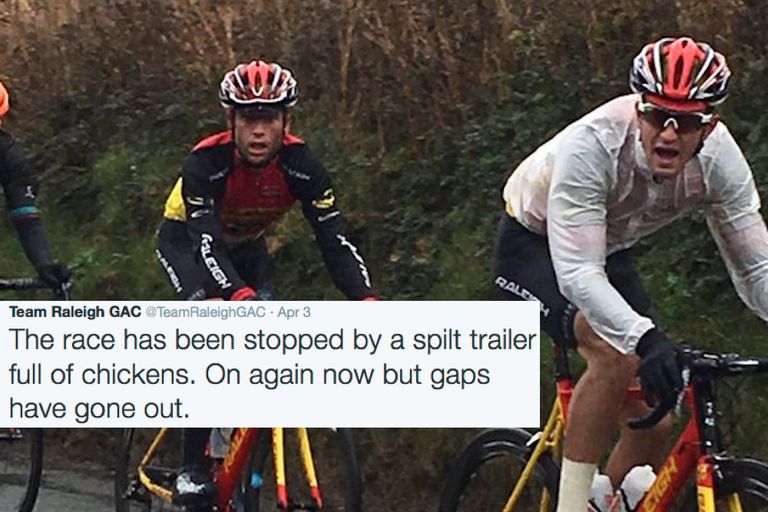Click the middle cyclist's red helmet
The width and height of the screenshot is (768, 512).
pos(258,86)
